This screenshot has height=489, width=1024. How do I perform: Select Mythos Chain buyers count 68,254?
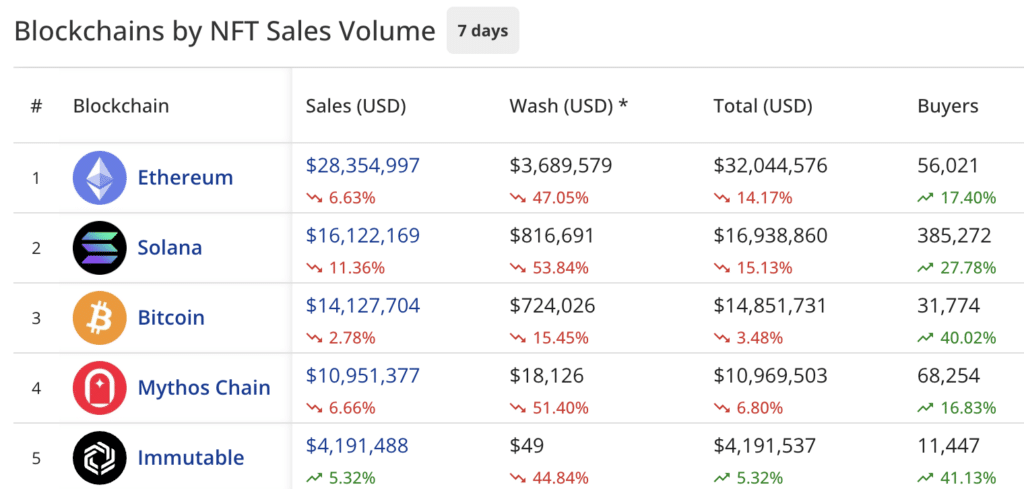point(948,376)
